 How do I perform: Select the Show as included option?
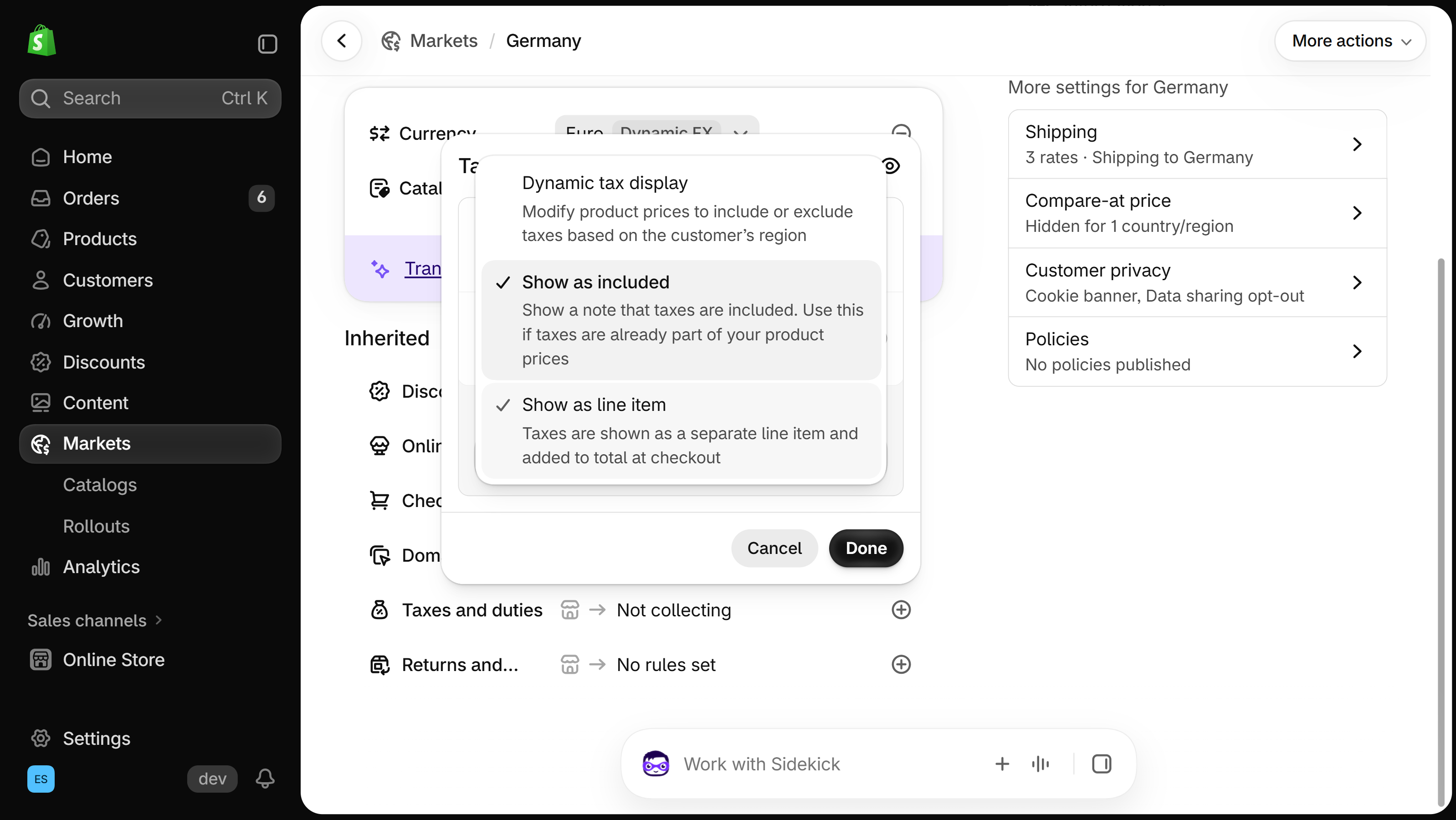point(681,320)
